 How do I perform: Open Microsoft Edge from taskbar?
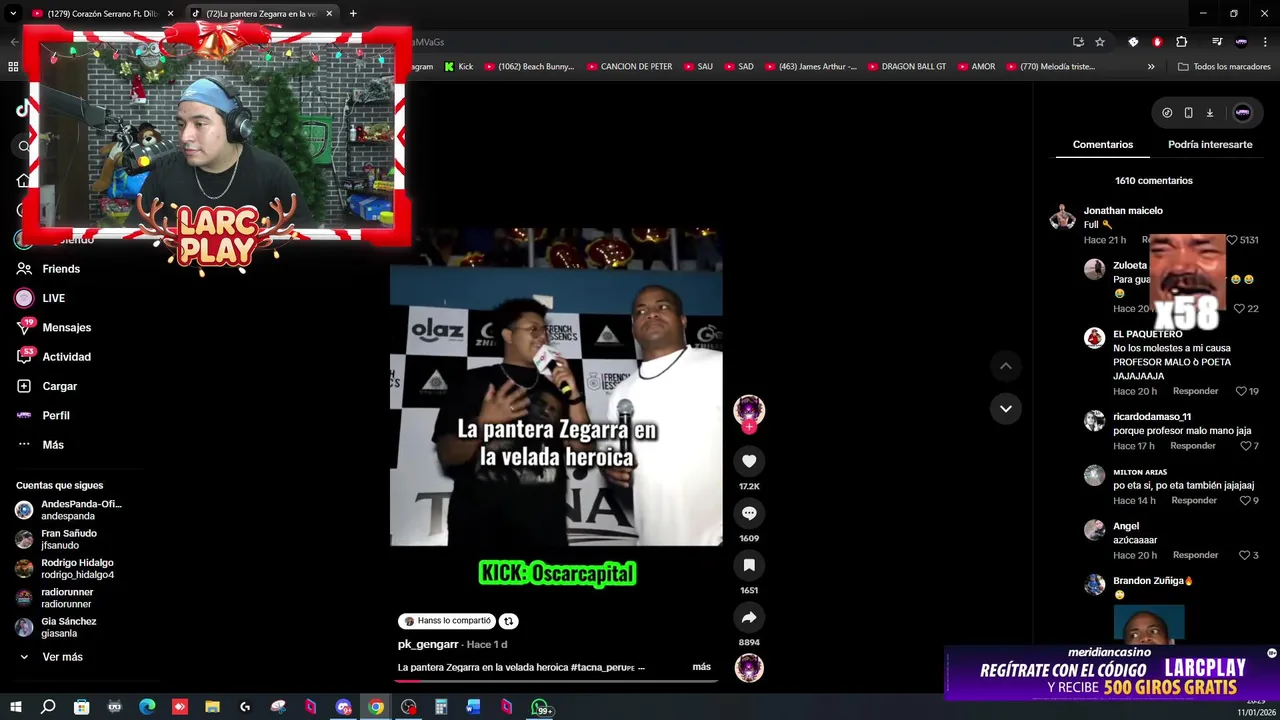coord(147,707)
